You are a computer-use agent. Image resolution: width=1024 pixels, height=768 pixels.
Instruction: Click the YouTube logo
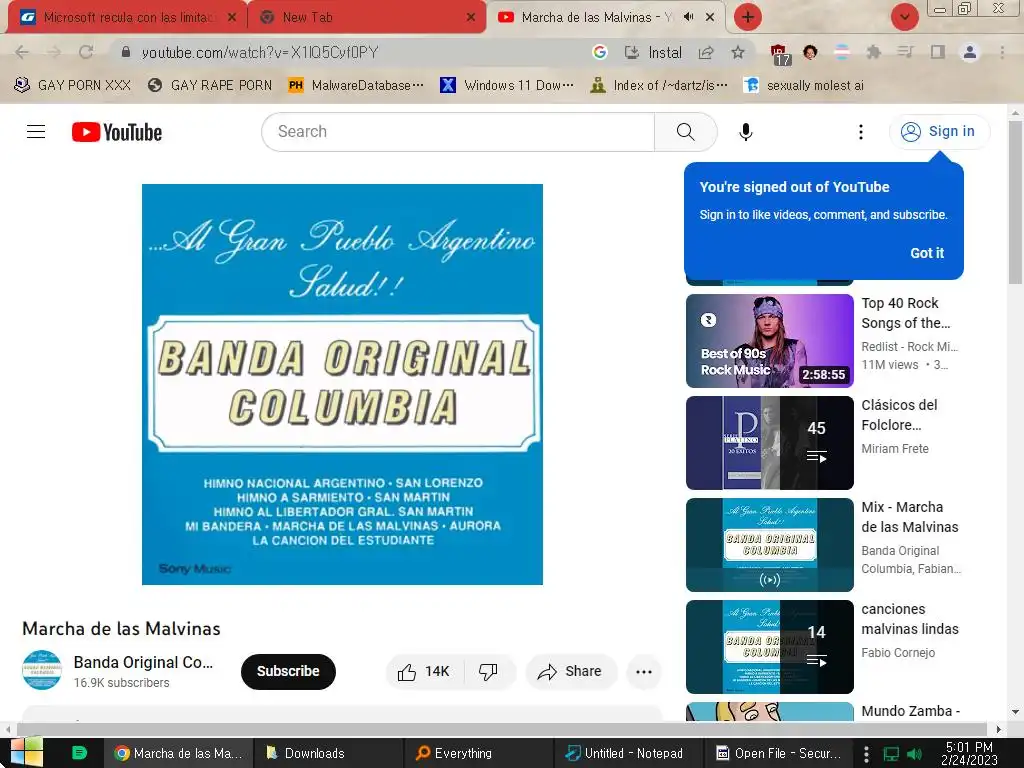[x=117, y=132]
